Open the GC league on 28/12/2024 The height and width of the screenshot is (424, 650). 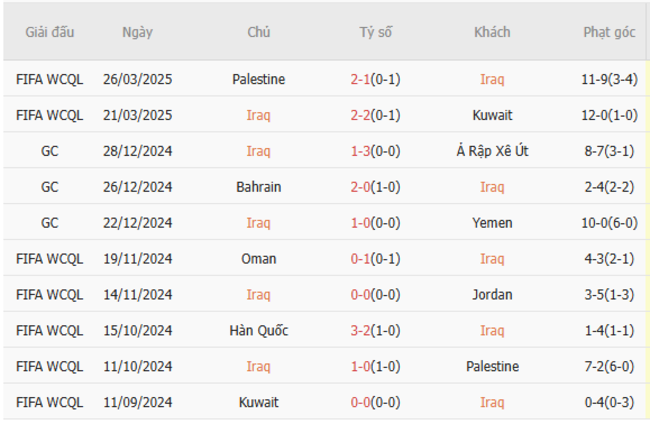(x=50, y=151)
